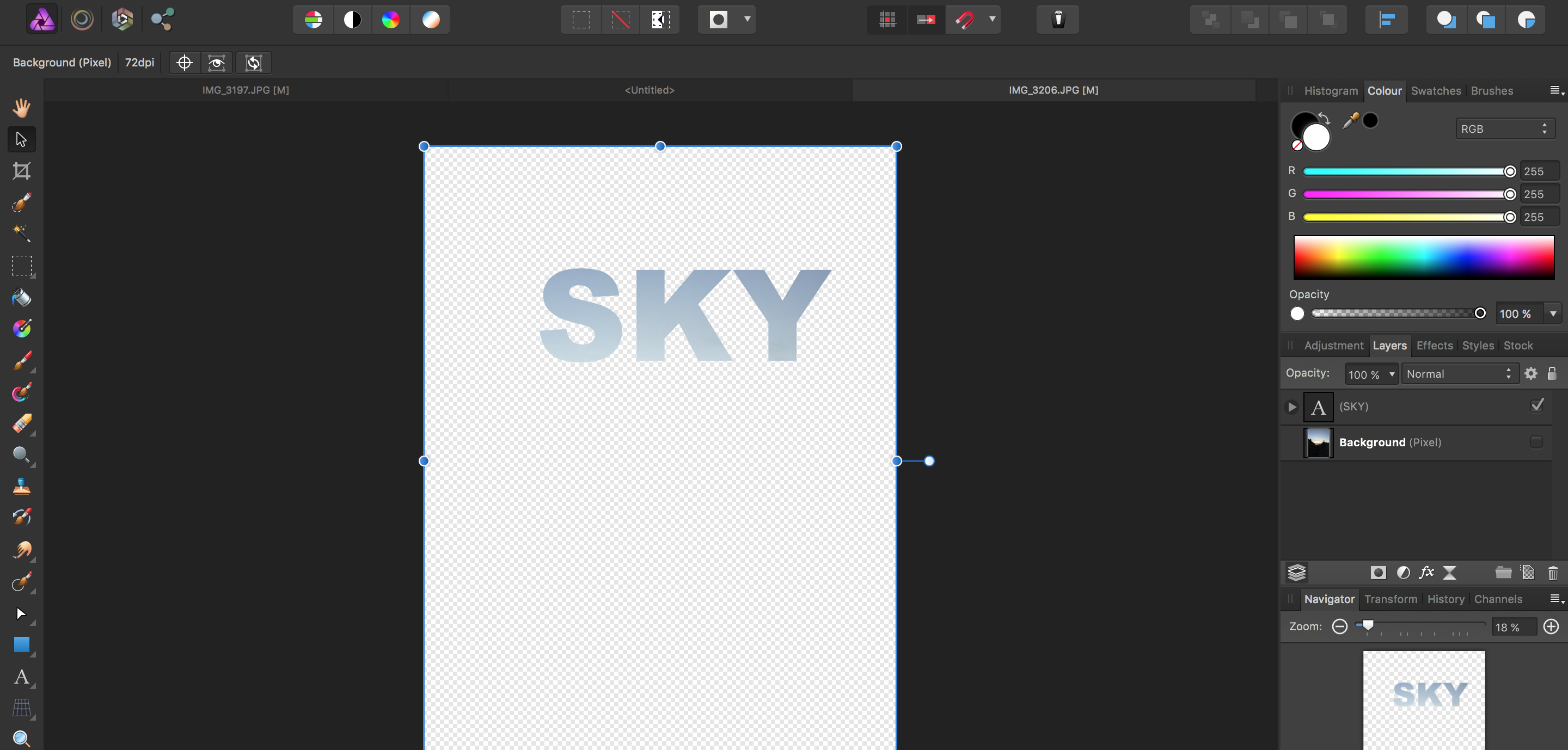Open the IMG_3197.JPG document tab

click(x=246, y=90)
